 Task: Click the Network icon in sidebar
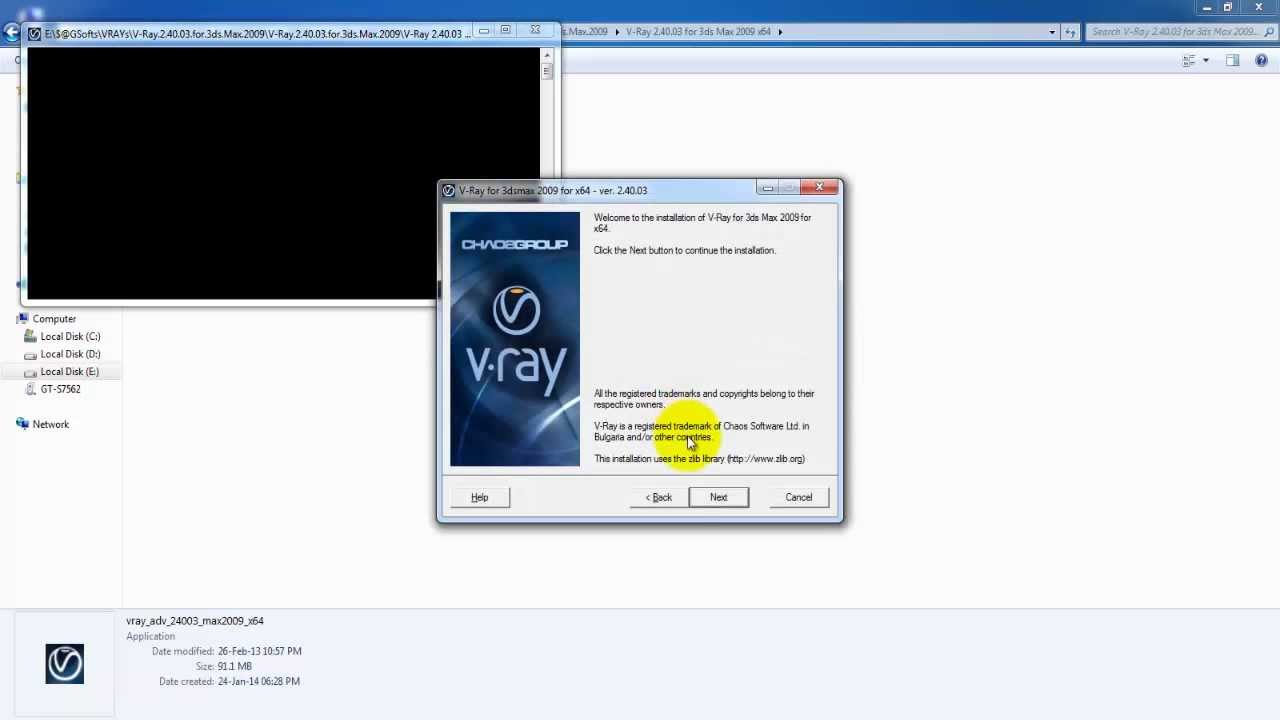click(23, 424)
